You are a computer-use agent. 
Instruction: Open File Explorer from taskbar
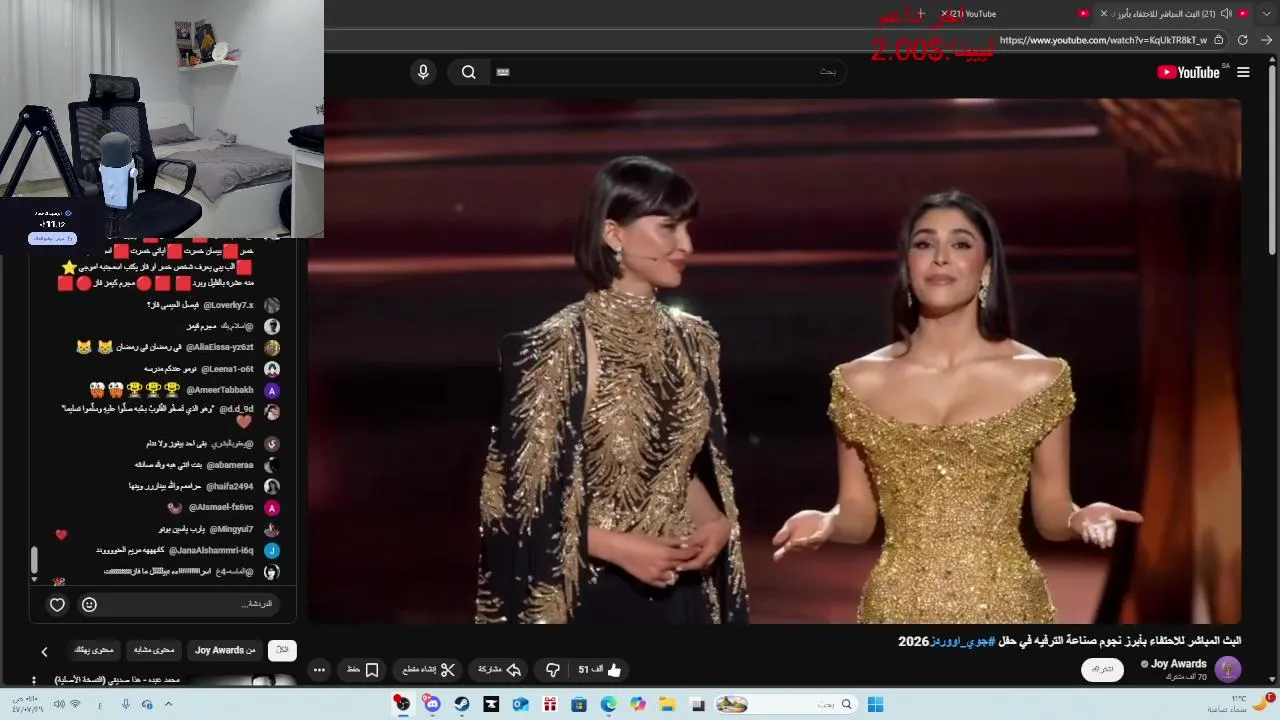(x=667, y=704)
